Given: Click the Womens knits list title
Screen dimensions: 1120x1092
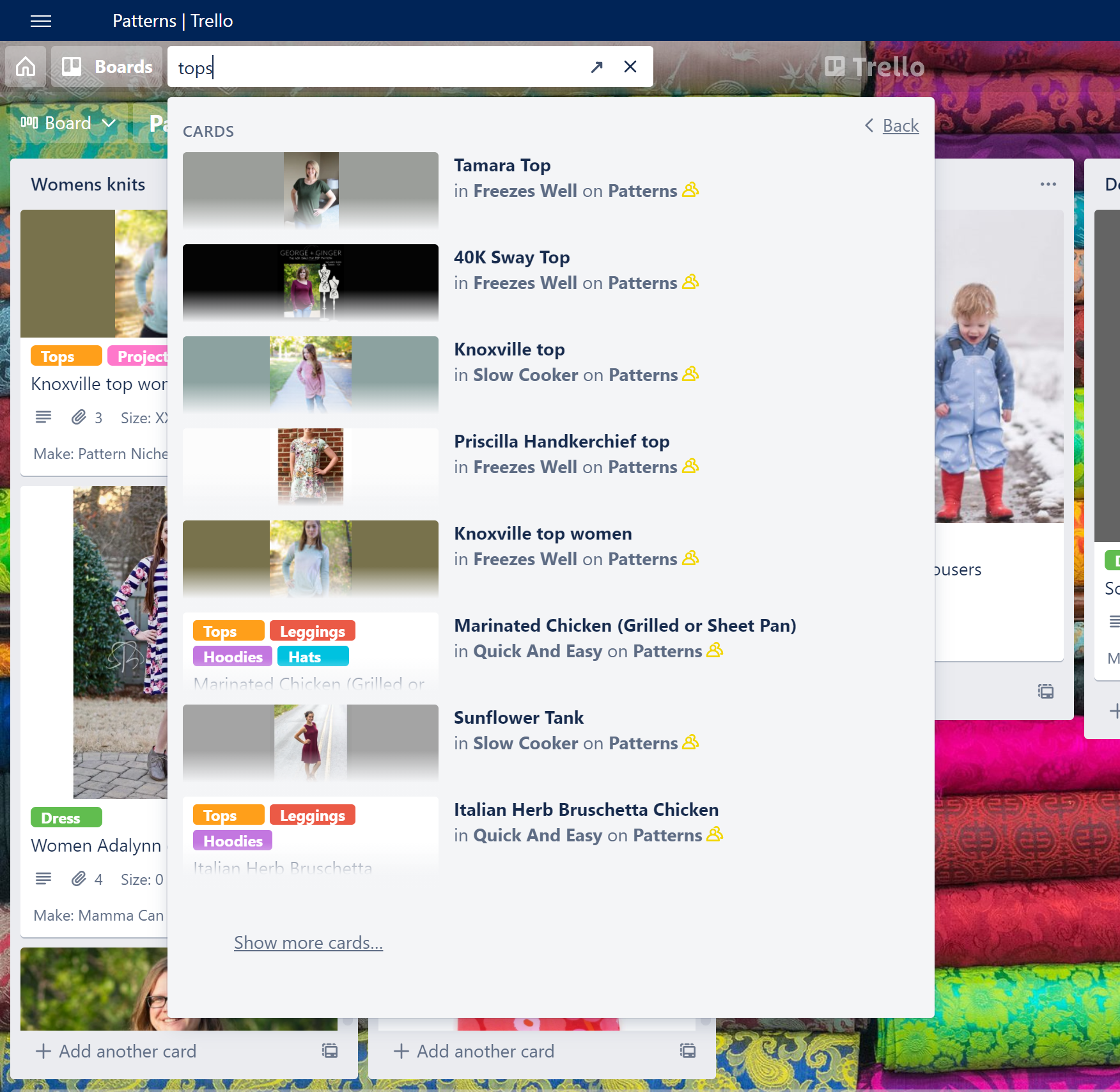Looking at the screenshot, I should [88, 184].
